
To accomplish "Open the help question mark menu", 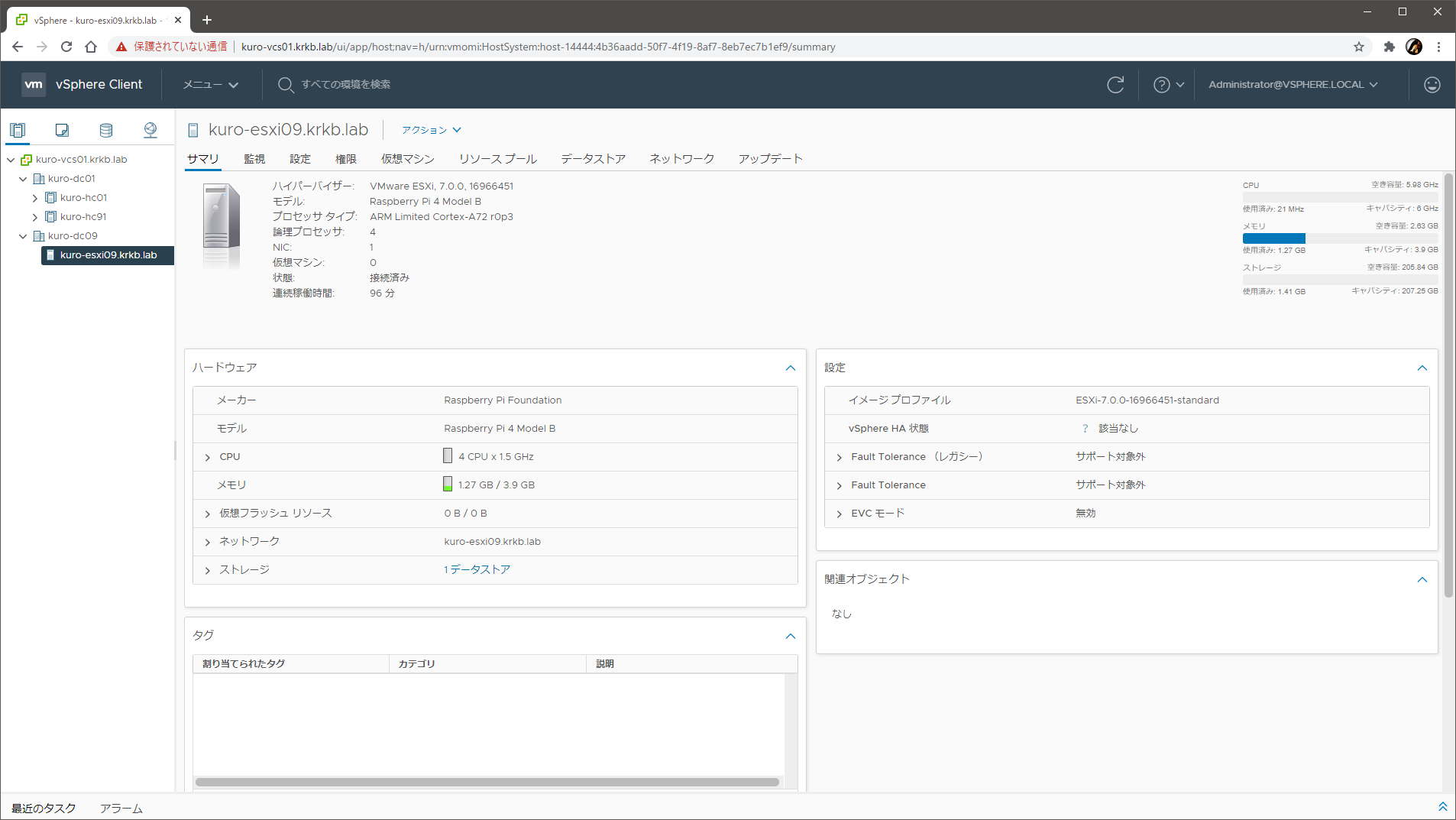I will (1167, 85).
